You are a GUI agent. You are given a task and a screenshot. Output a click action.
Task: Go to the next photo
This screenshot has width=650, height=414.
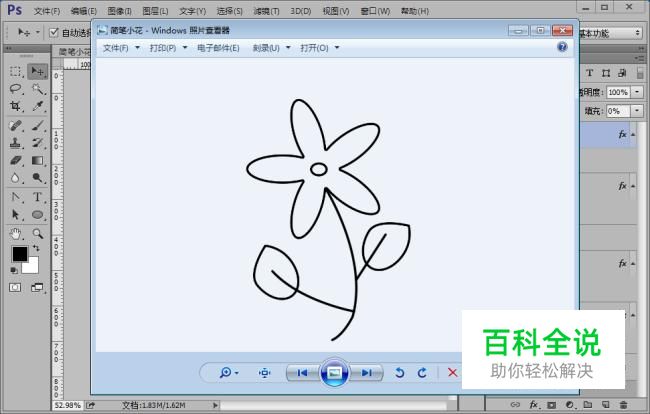tap(368, 373)
